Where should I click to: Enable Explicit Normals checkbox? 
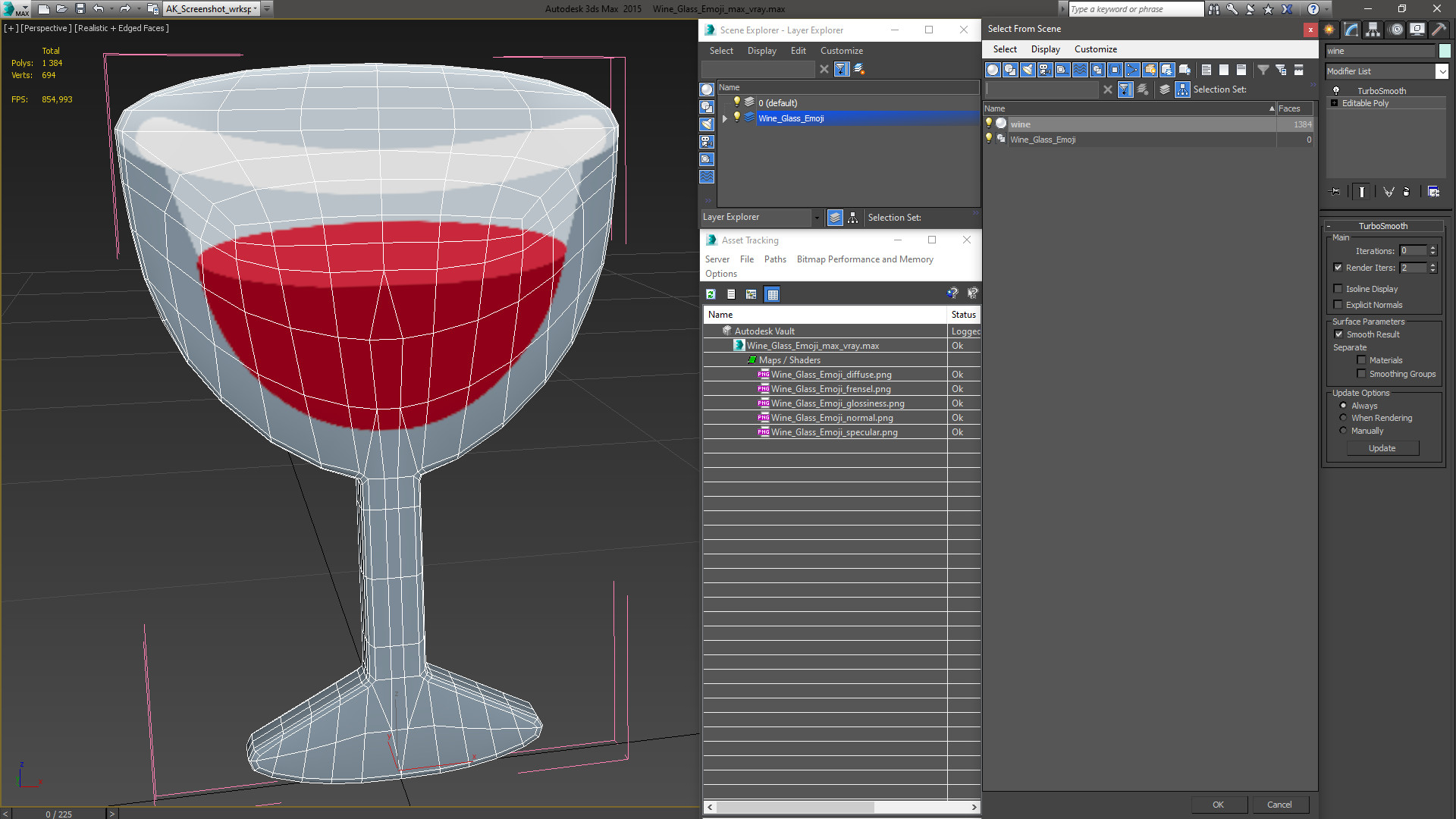point(1338,305)
